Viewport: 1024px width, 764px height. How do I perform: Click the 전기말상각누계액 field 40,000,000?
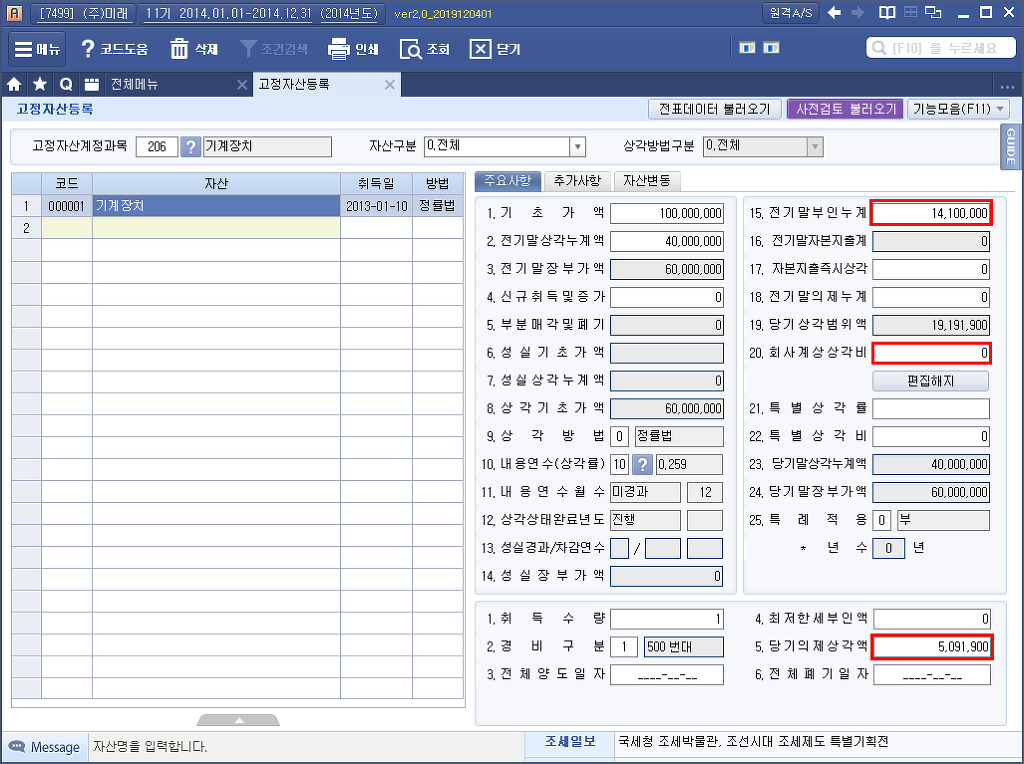click(667, 241)
